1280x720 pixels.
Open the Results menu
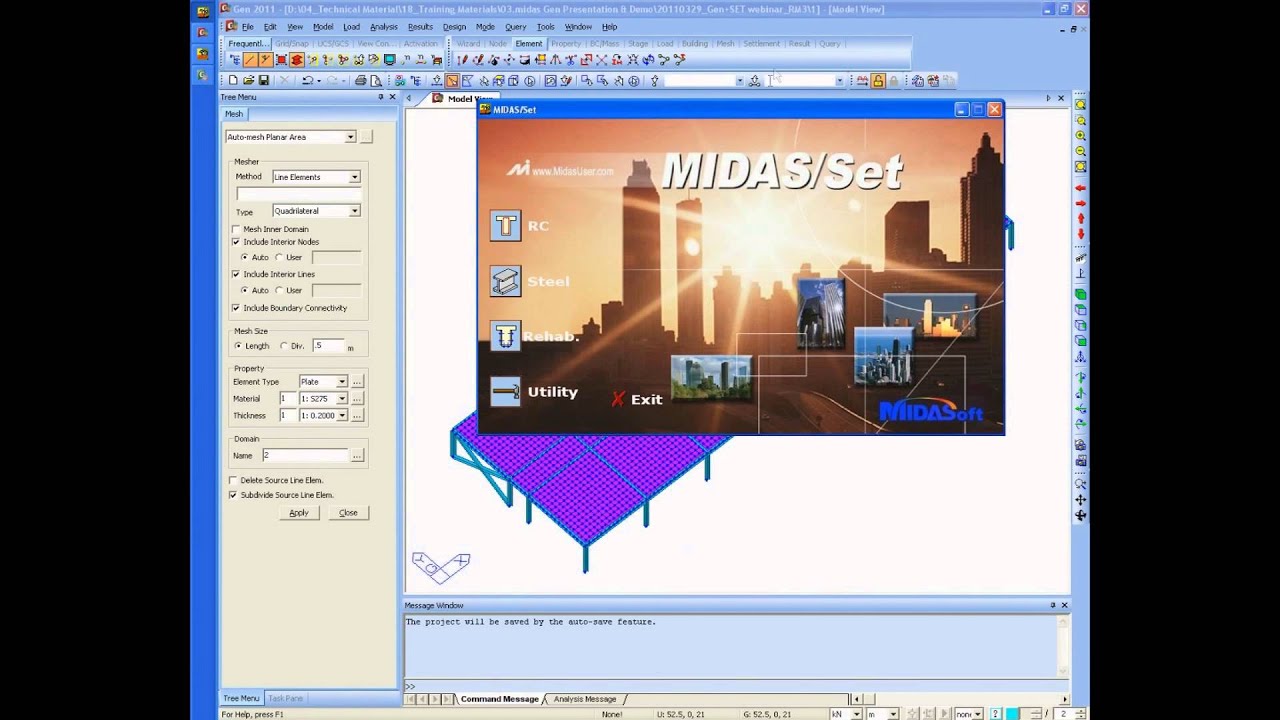click(420, 27)
